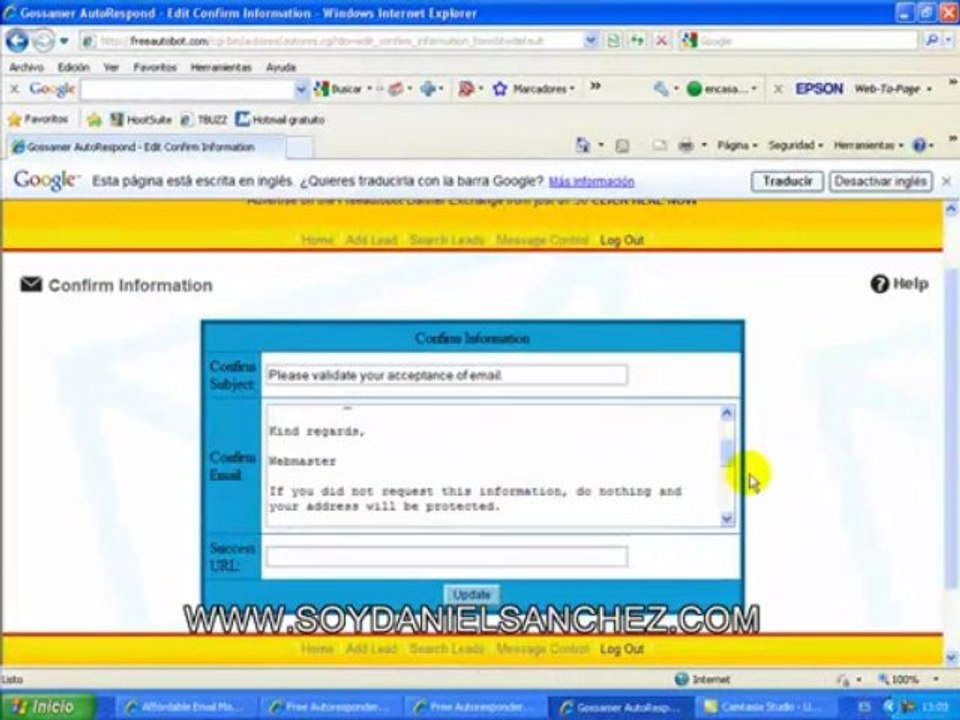
Task: Click inside the Confirm Email text area
Action: [493, 465]
